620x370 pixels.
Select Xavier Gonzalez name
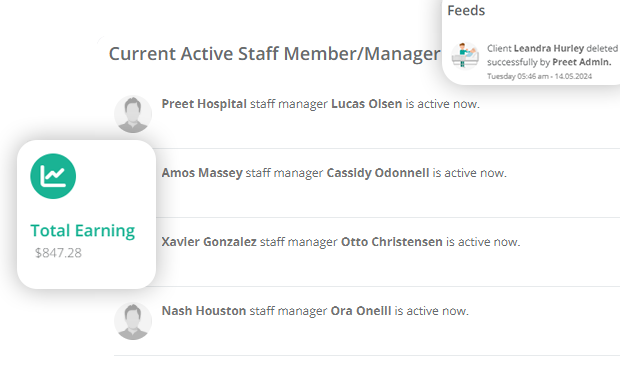pos(209,242)
